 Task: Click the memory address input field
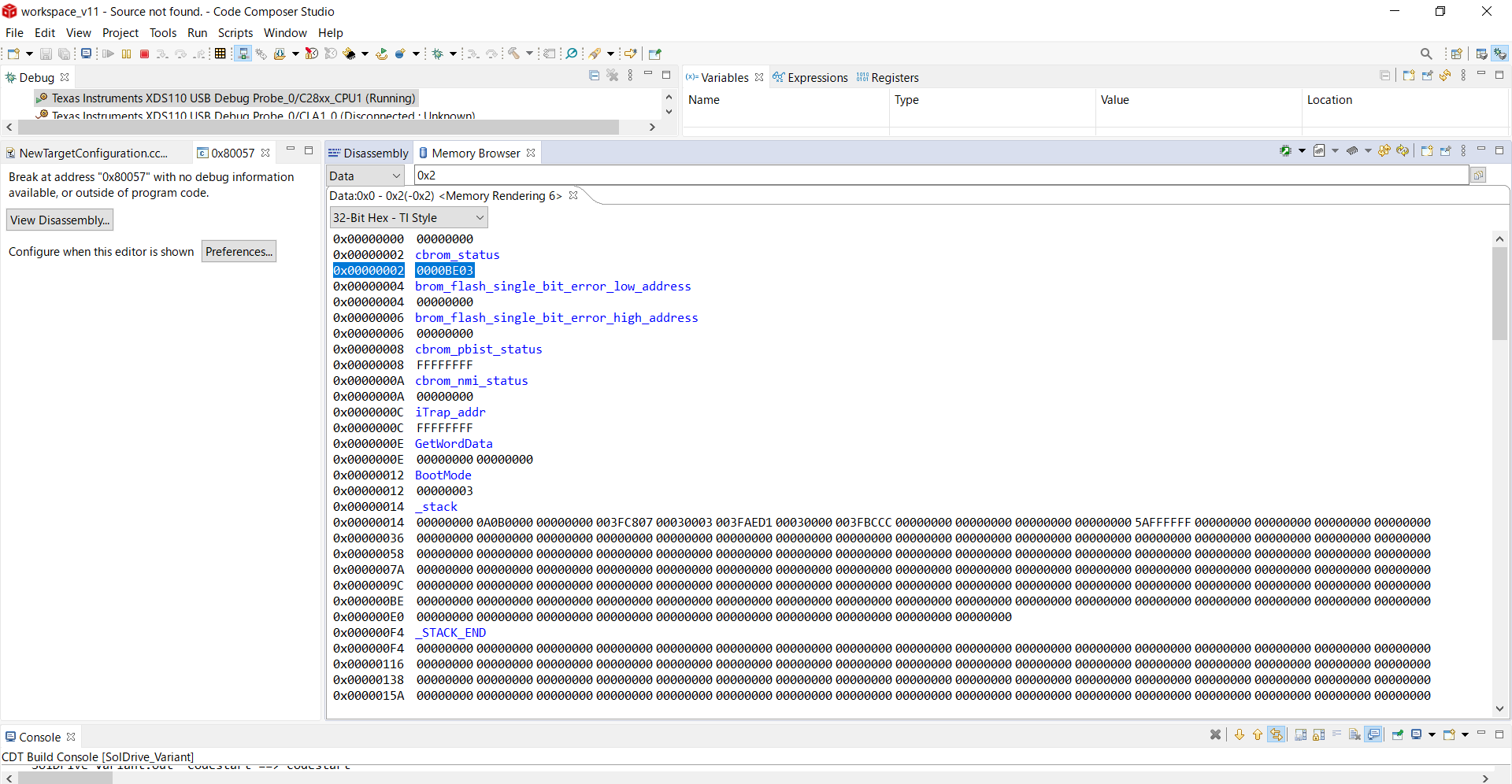click(941, 176)
